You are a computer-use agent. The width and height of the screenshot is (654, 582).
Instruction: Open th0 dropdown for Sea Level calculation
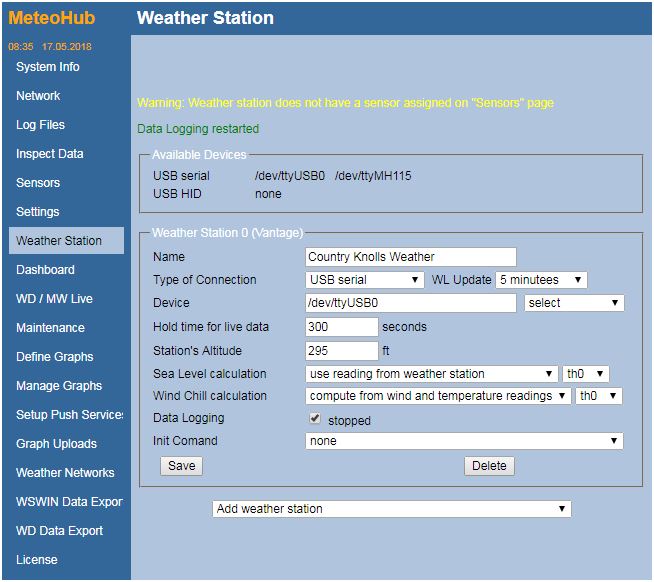tap(586, 374)
